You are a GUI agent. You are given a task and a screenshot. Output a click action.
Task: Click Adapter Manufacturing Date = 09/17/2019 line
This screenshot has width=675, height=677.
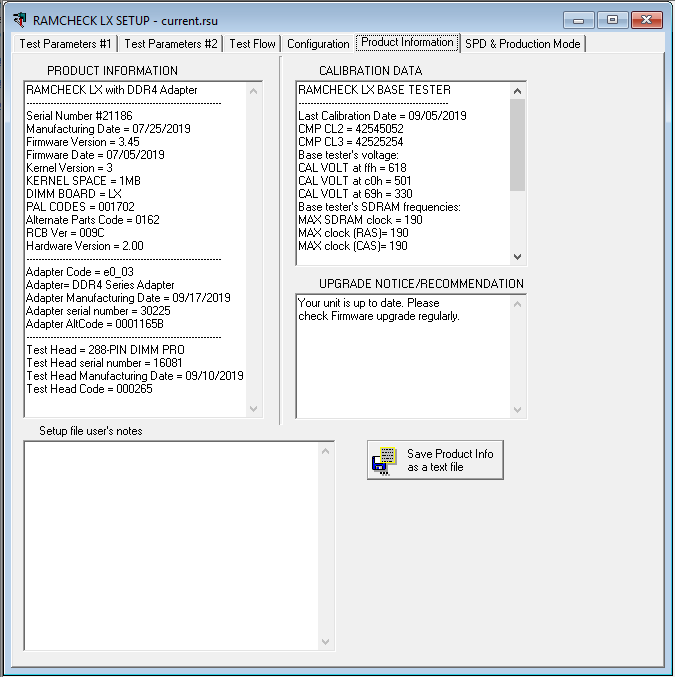coord(128,297)
